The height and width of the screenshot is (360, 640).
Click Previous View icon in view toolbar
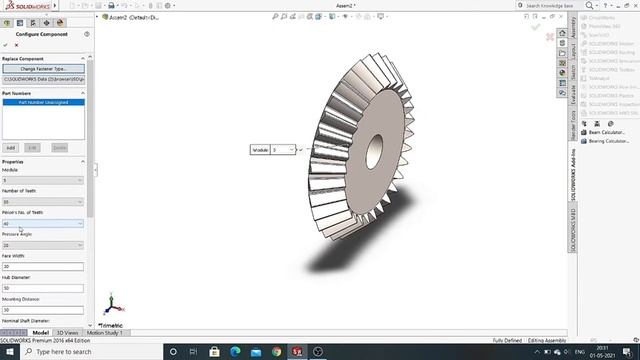pyautogui.click(x=293, y=16)
